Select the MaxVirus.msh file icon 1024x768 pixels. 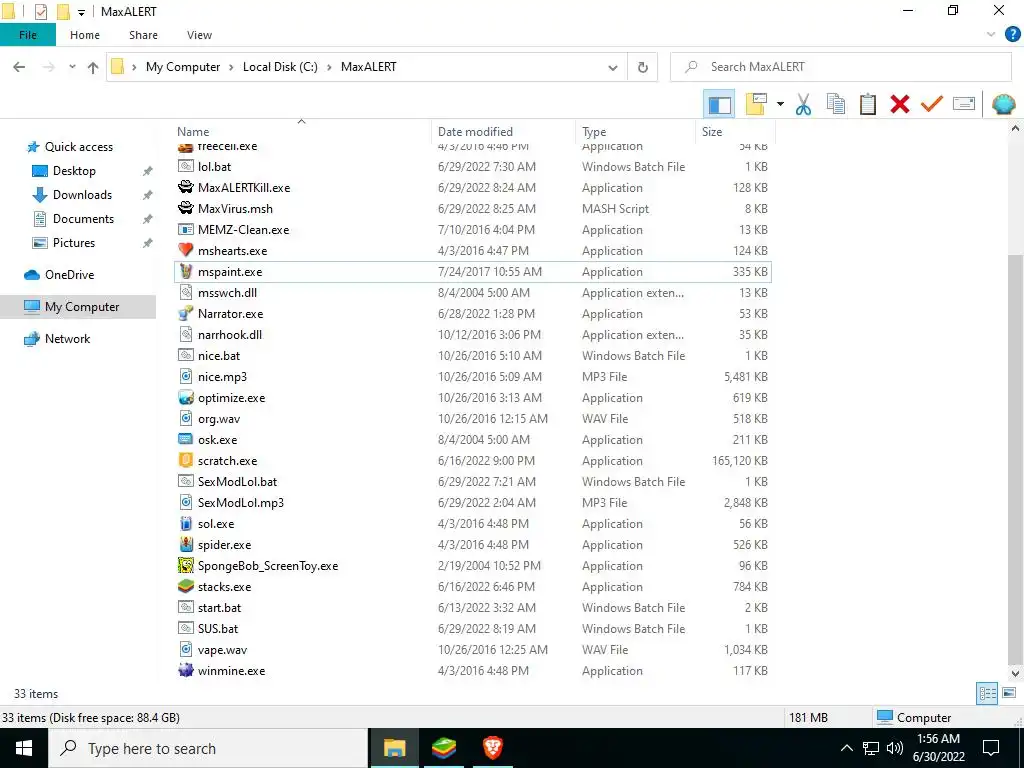(186, 208)
